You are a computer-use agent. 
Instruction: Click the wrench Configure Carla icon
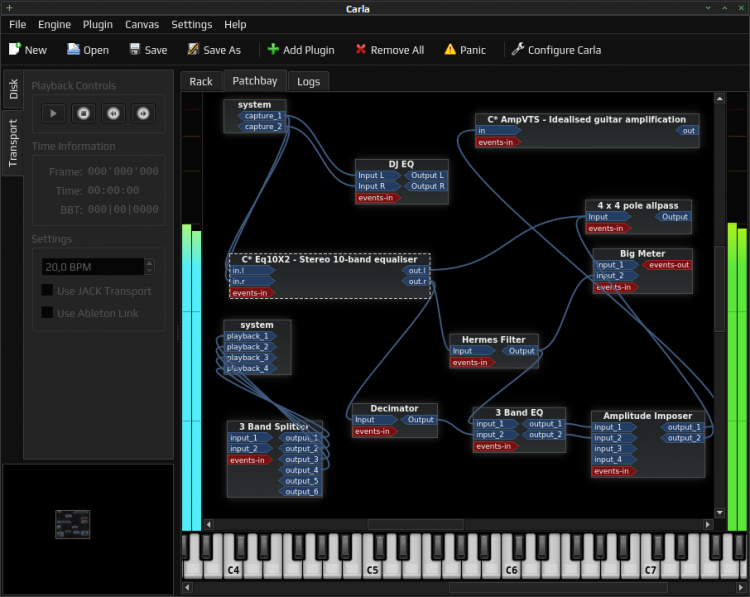pyautogui.click(x=518, y=49)
